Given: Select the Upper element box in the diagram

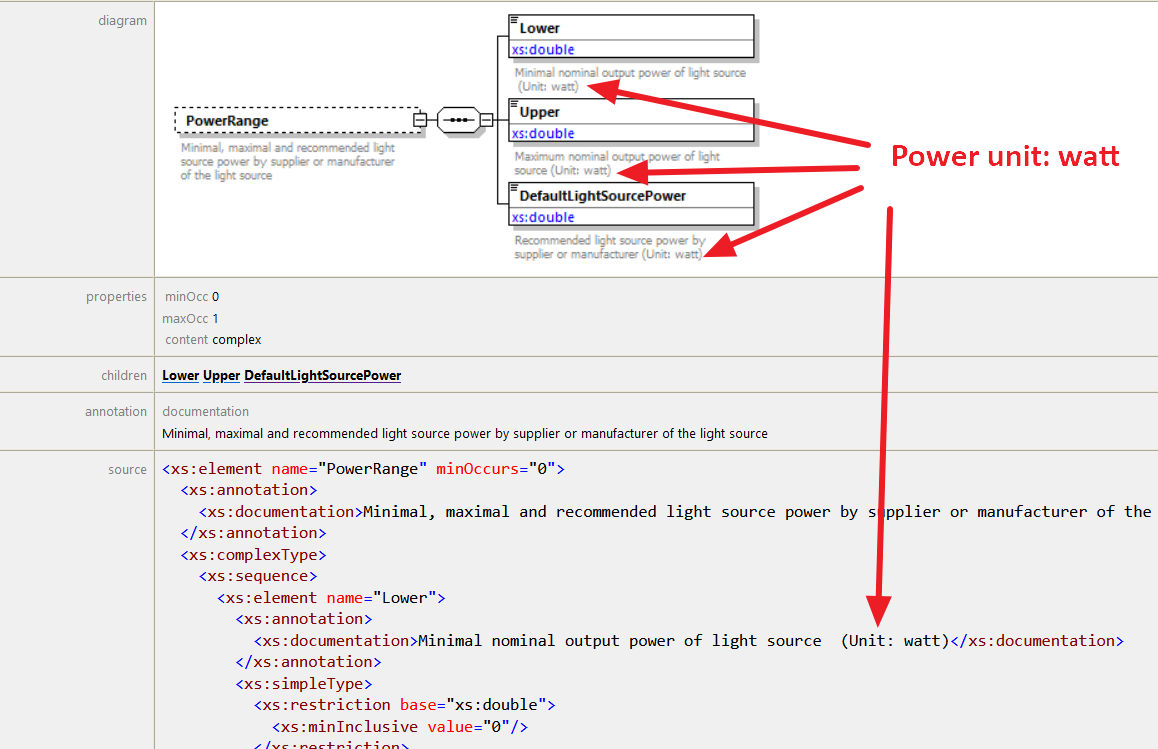Looking at the screenshot, I should (631, 120).
